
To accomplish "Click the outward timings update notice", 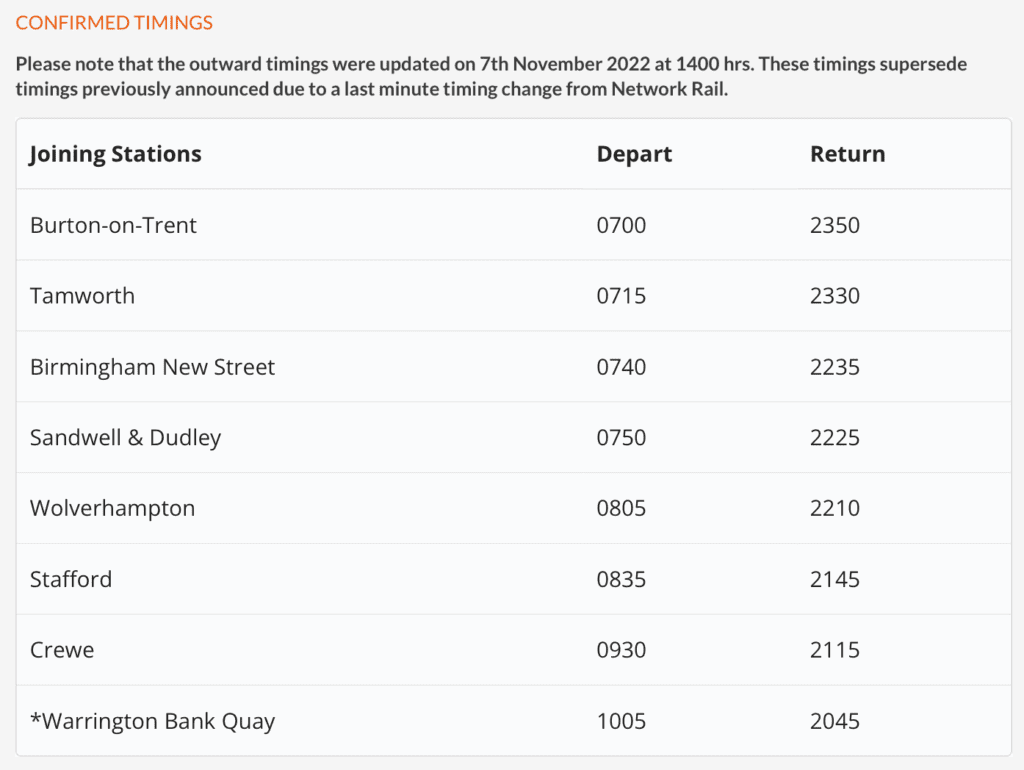I will tap(491, 76).
